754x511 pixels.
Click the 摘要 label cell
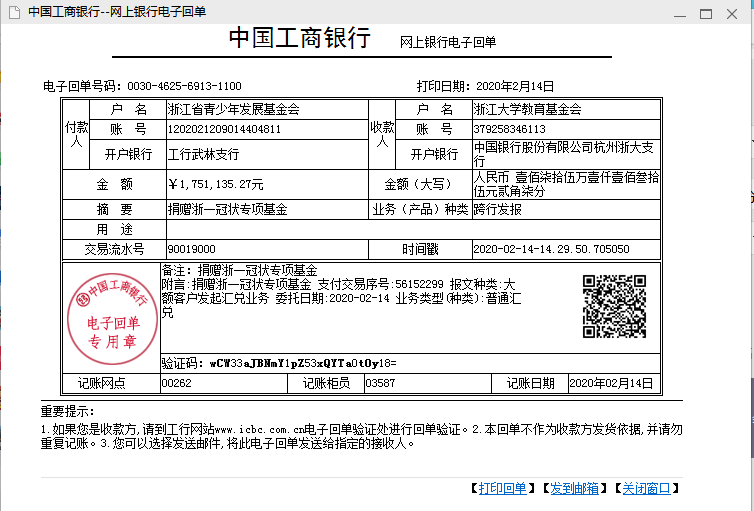click(114, 210)
